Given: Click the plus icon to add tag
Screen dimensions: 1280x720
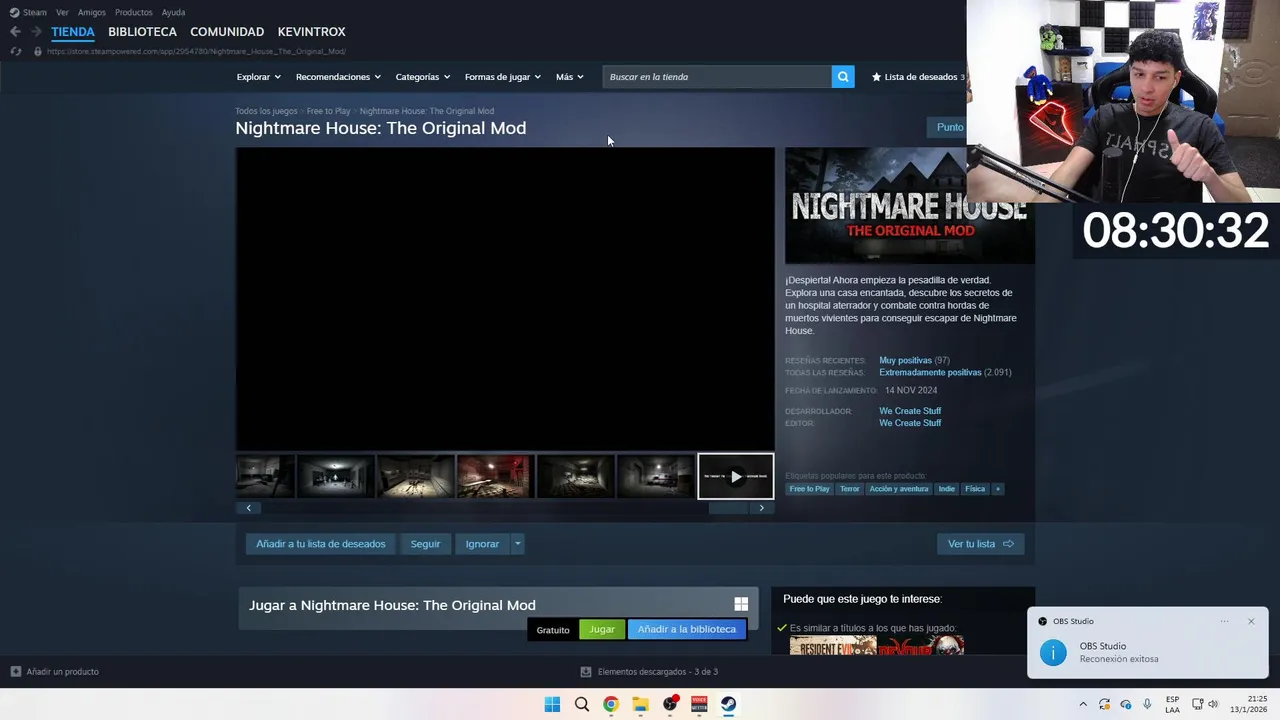Looking at the screenshot, I should 997,489.
